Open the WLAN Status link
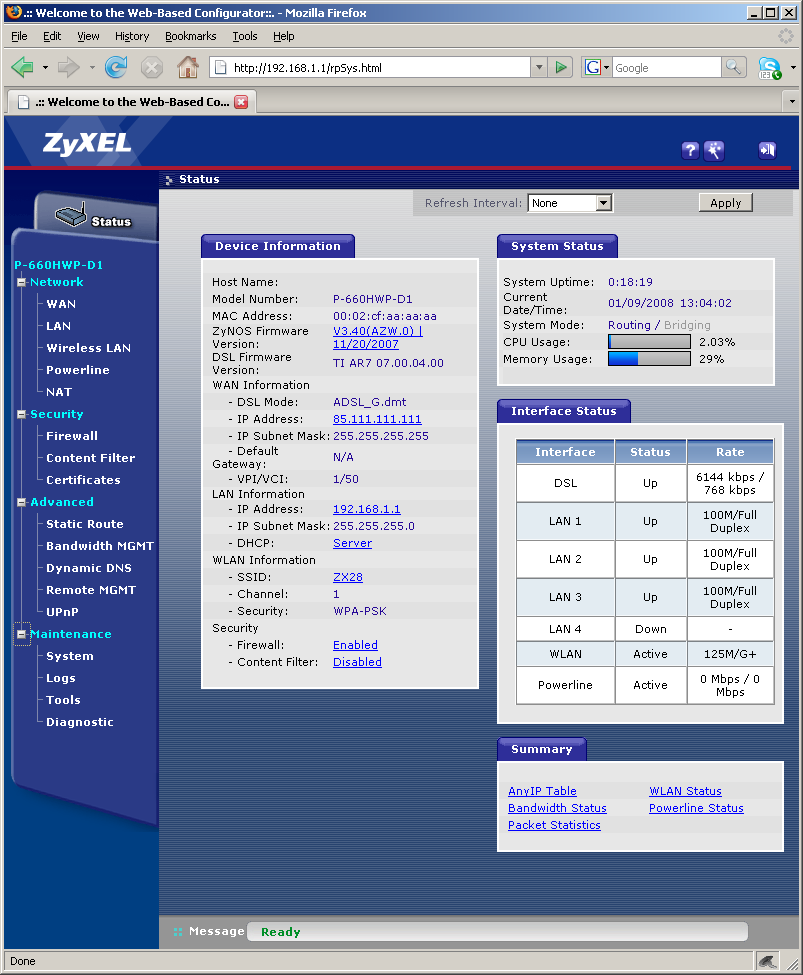Viewport: 803px width, 975px height. [685, 792]
